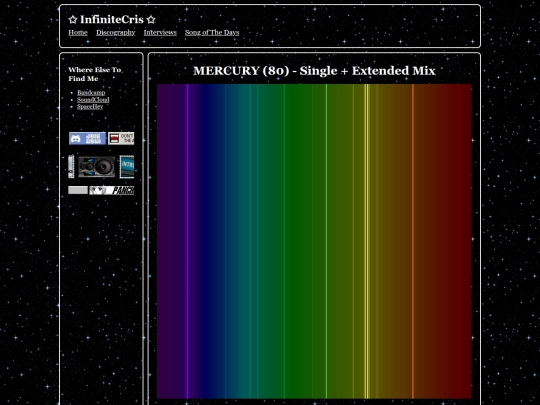540x405 pixels.
Task: Click the gray 'DON'T' badge with red icon
Action: (121, 138)
